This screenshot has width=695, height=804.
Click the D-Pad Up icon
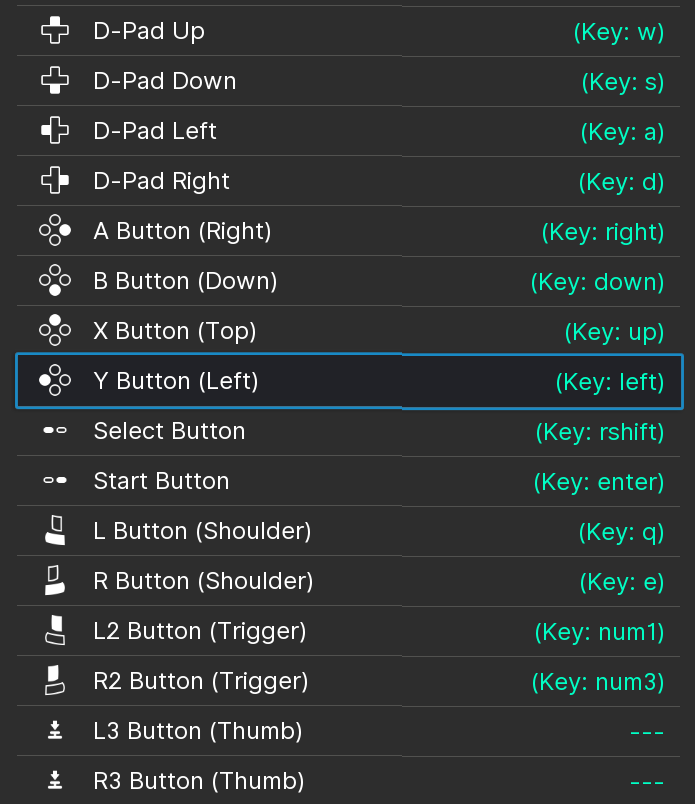click(x=55, y=31)
